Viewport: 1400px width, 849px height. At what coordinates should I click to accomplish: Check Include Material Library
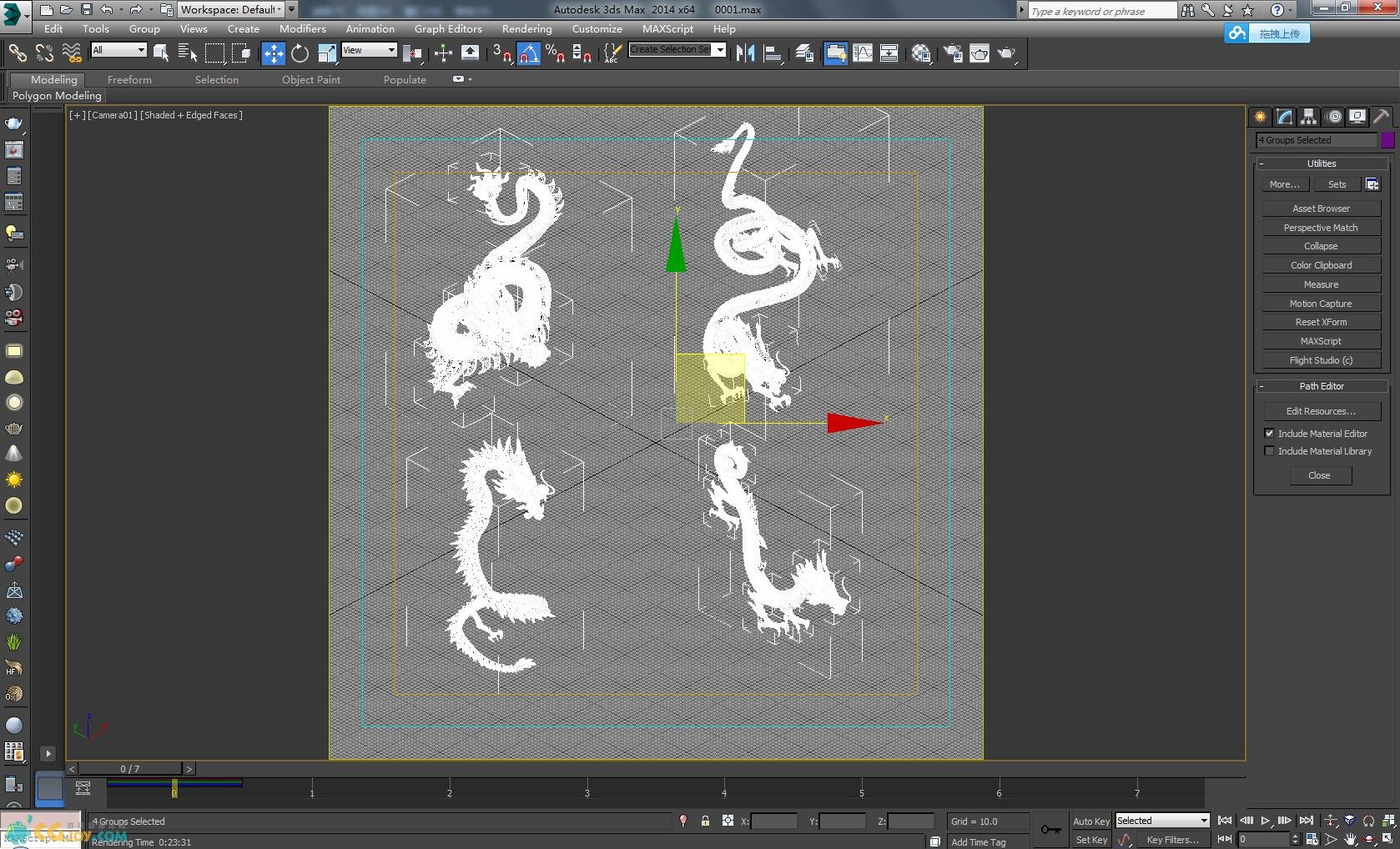[x=1270, y=451]
